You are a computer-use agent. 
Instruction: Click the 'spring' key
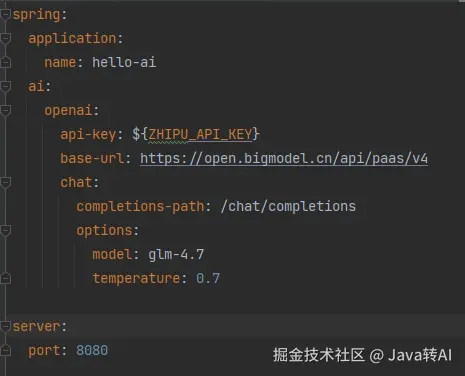click(x=37, y=15)
